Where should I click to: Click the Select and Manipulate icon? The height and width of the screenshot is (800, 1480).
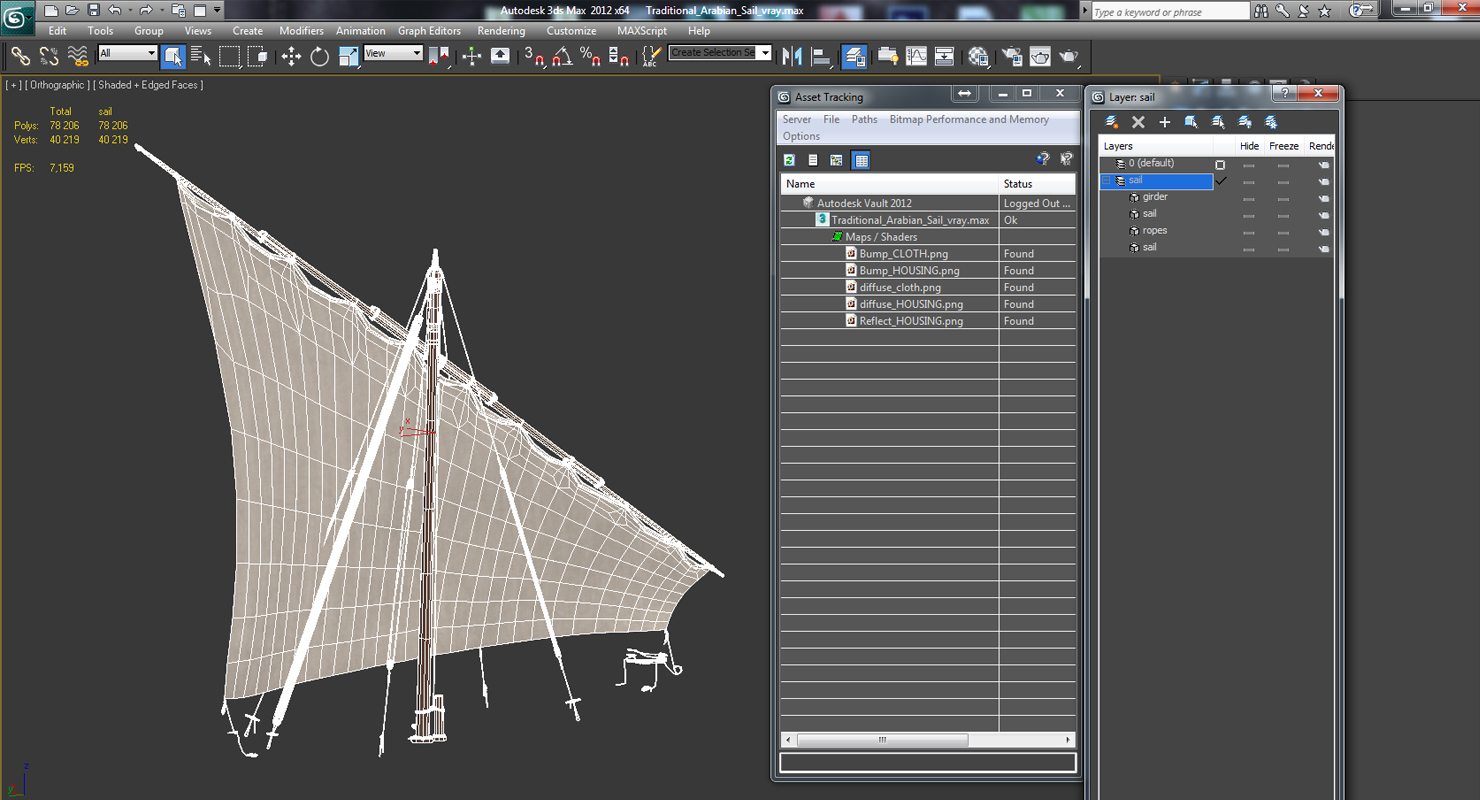pyautogui.click(x=472, y=56)
